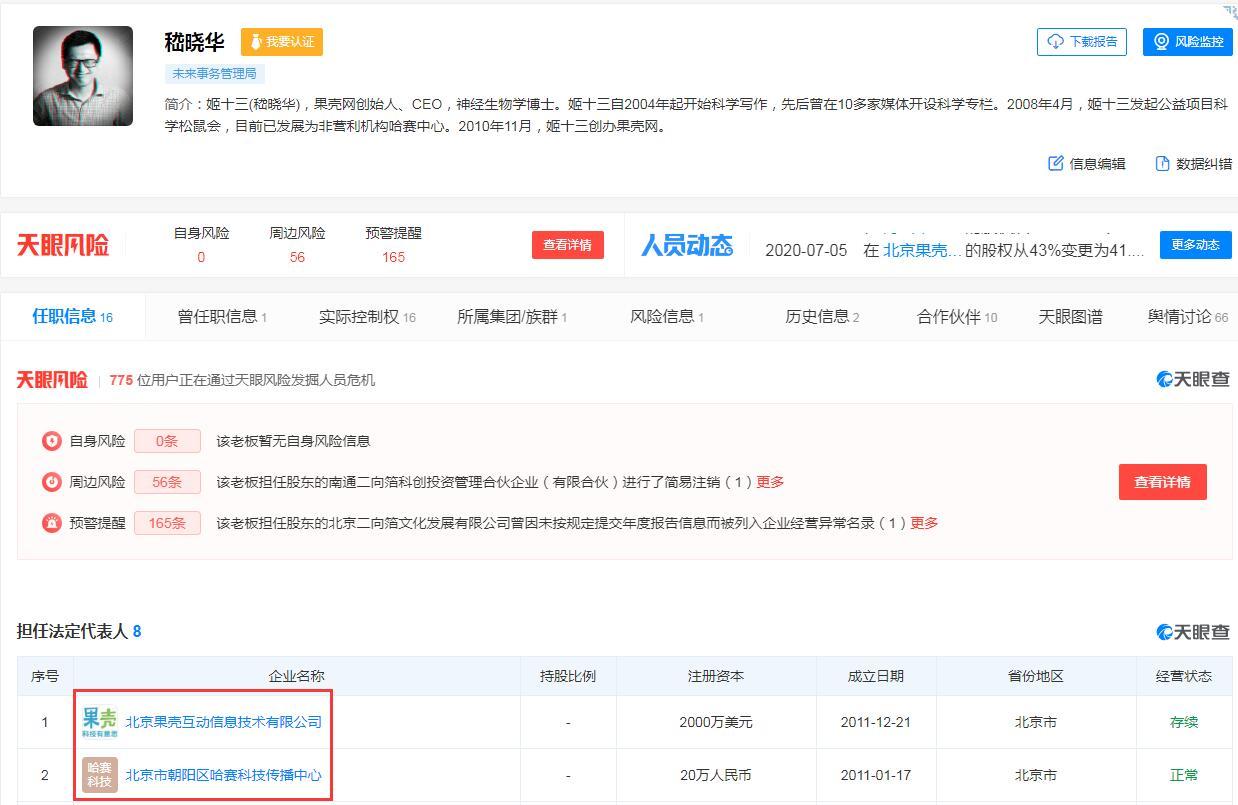The image size is (1238, 805).
Task: Click 更多 after the 周边风险 description
Action: 770,482
